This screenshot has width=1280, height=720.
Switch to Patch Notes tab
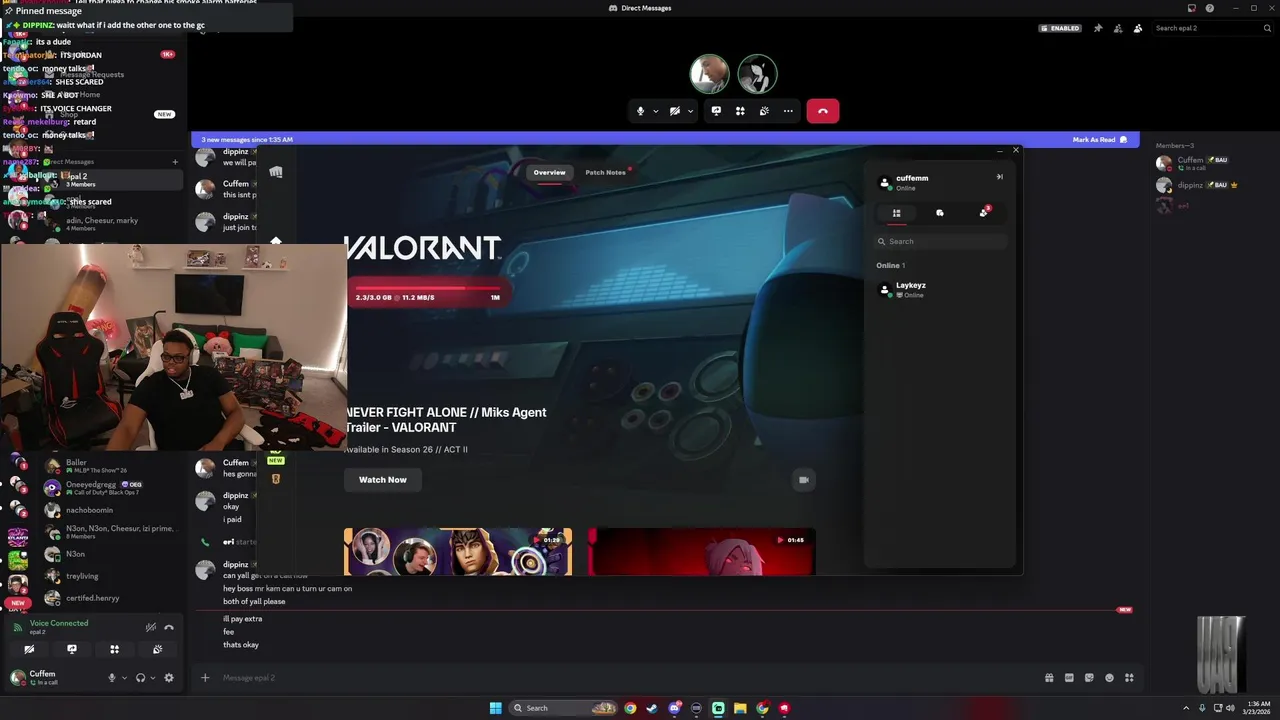click(606, 172)
